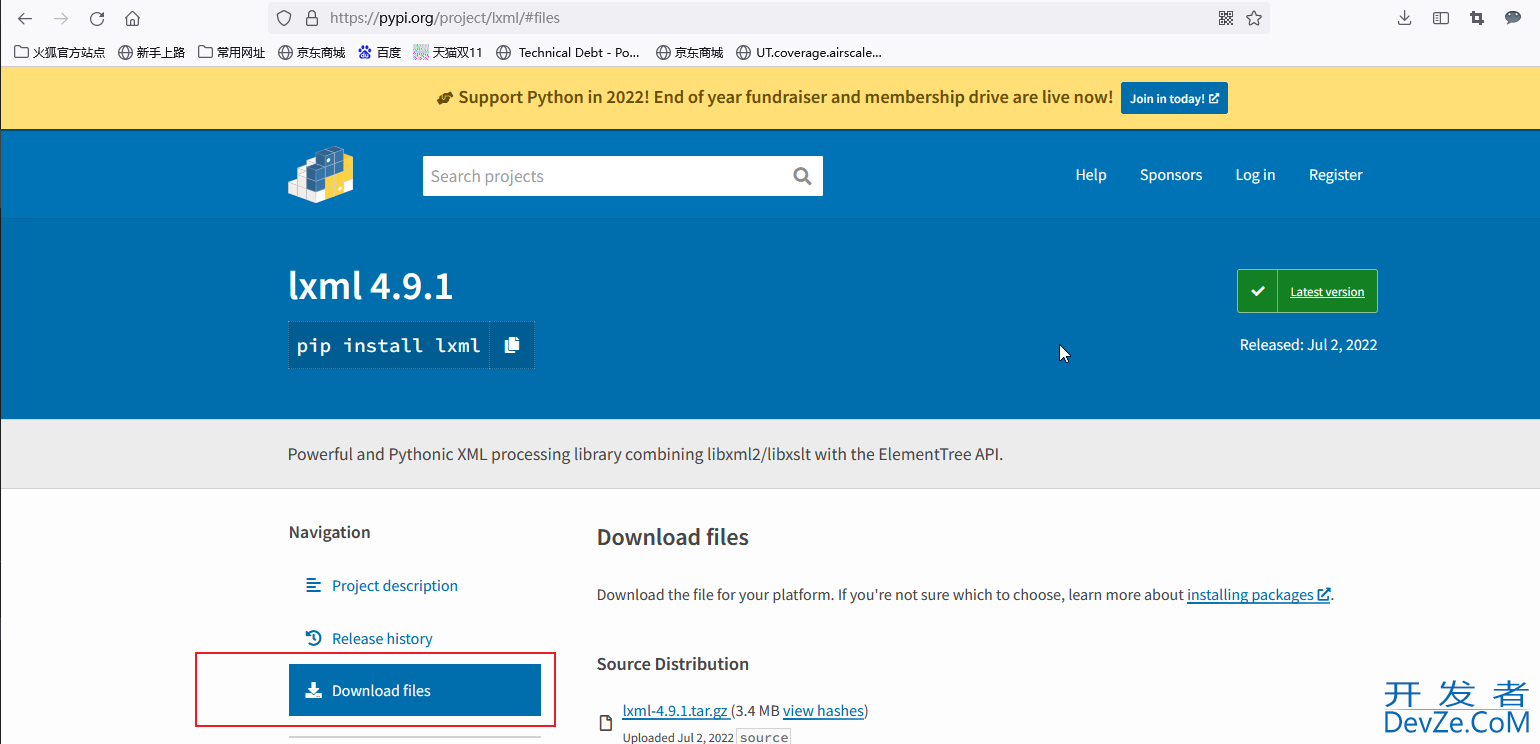Click the browser forward arrow
The width and height of the screenshot is (1540, 744).
pos(61,18)
